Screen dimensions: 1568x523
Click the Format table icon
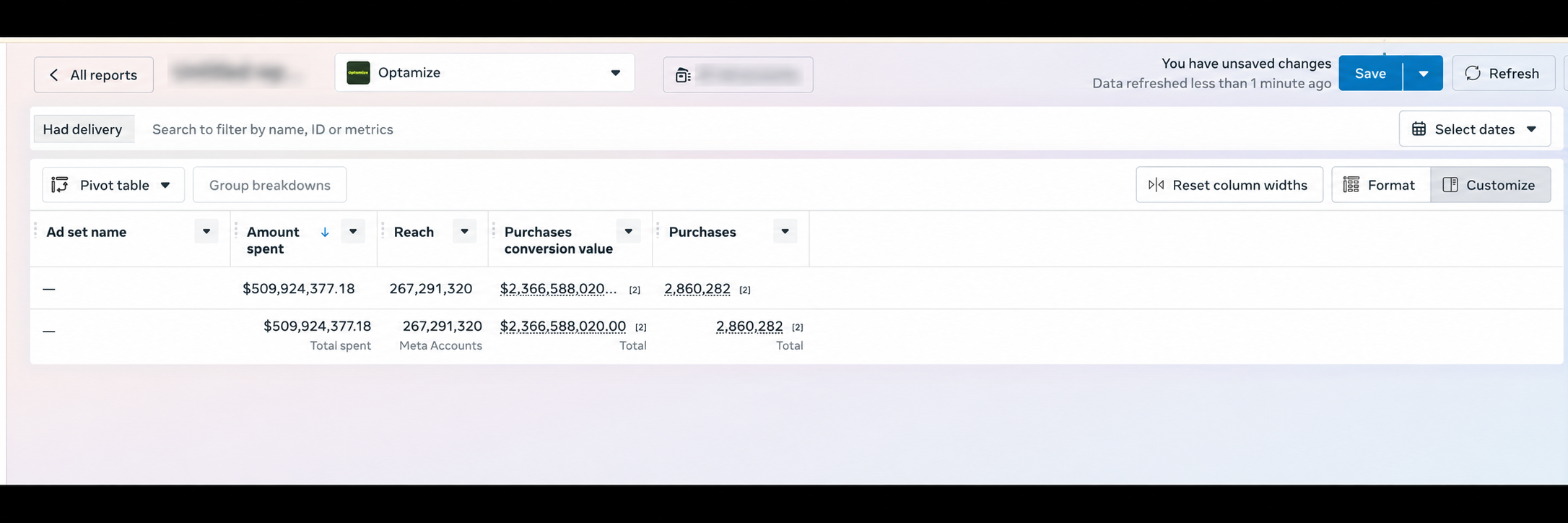[1351, 185]
